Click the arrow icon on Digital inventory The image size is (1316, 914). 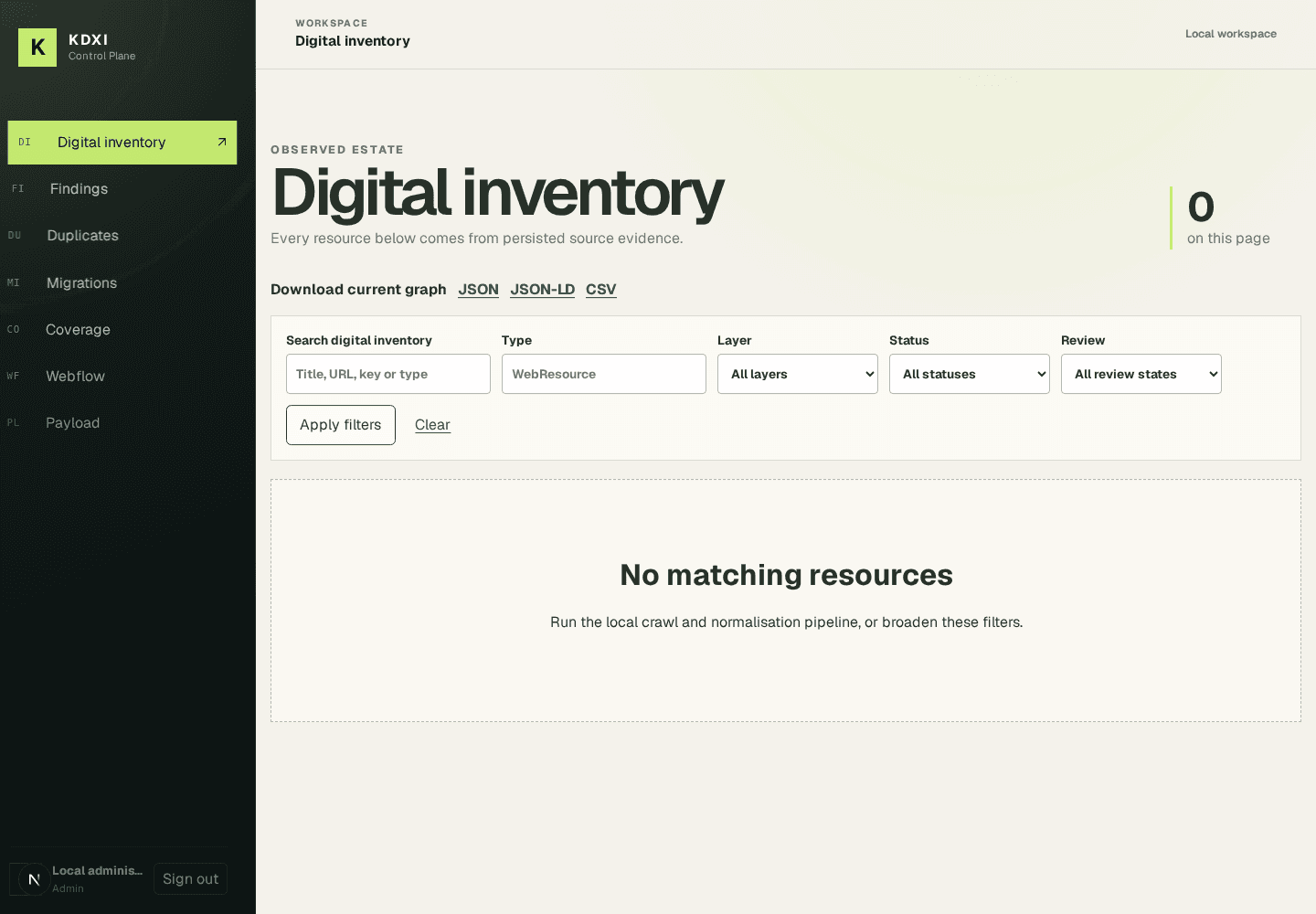(221, 142)
